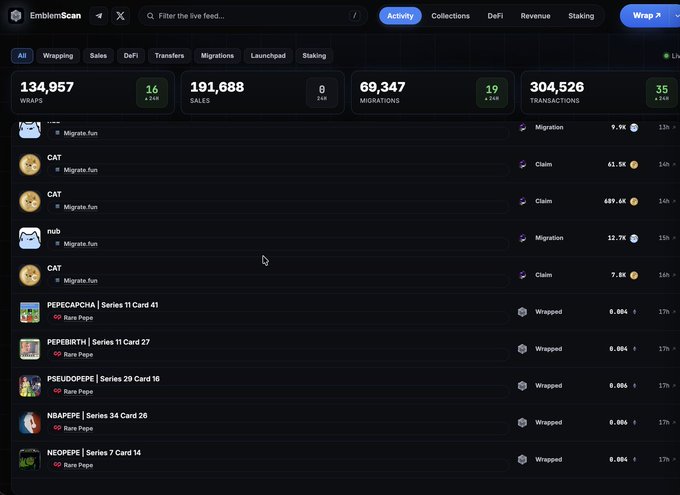Click the ETH icon beside PEPECAPCHA 0.004
The width and height of the screenshot is (680, 495).
634,312
